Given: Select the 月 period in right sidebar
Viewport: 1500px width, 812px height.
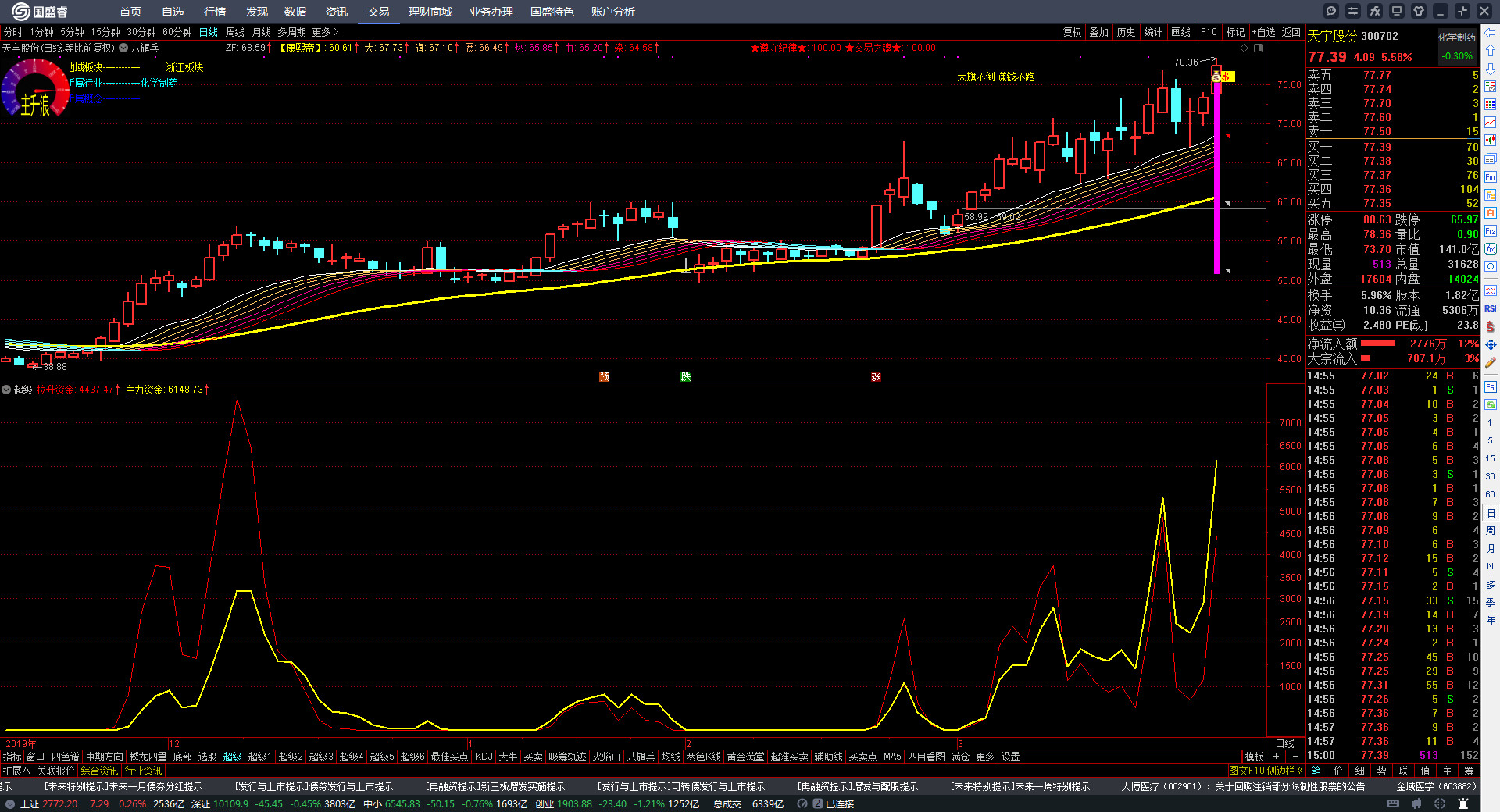Looking at the screenshot, I should click(x=1491, y=549).
